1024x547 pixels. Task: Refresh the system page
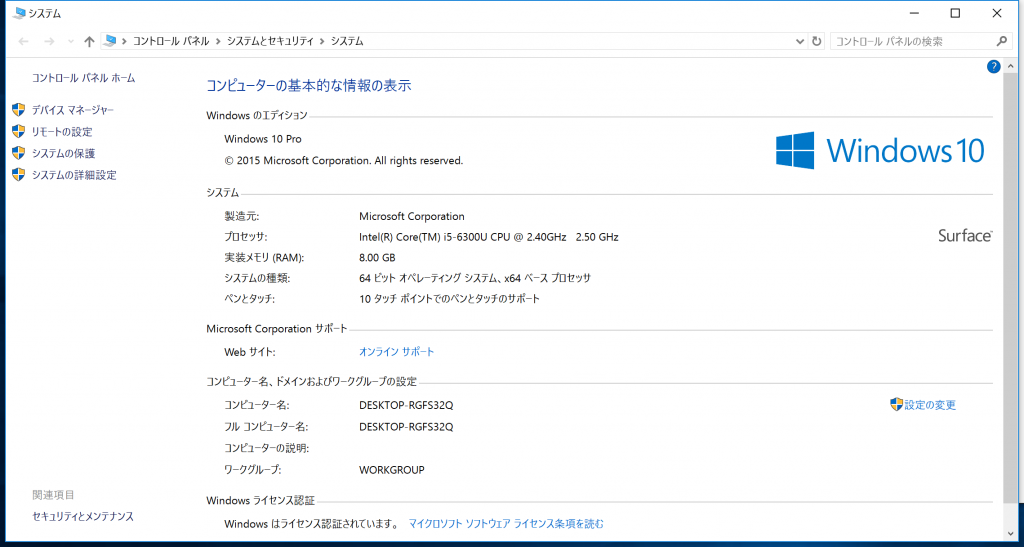[816, 41]
